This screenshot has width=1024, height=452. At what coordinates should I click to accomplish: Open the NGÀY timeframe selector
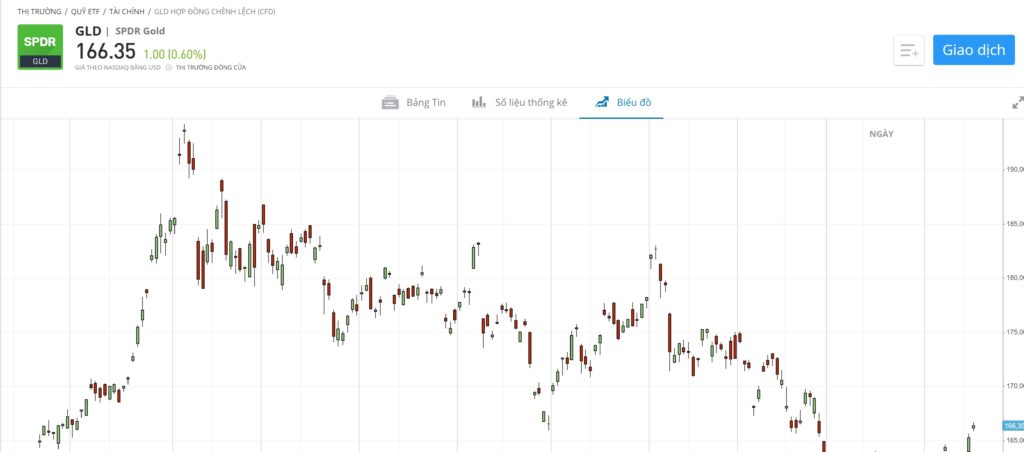click(x=881, y=134)
